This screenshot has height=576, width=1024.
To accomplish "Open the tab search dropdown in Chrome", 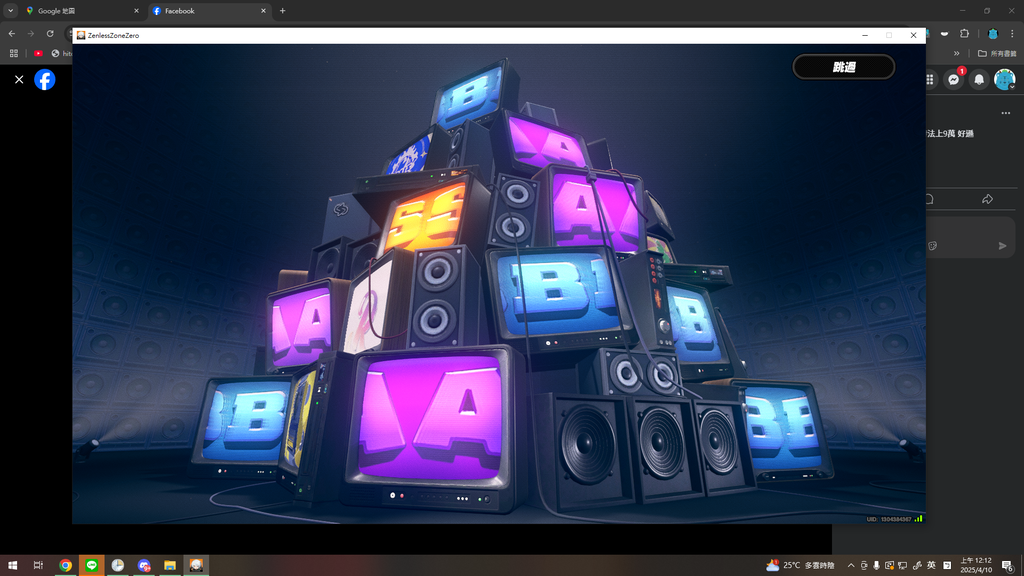I will coord(10,11).
